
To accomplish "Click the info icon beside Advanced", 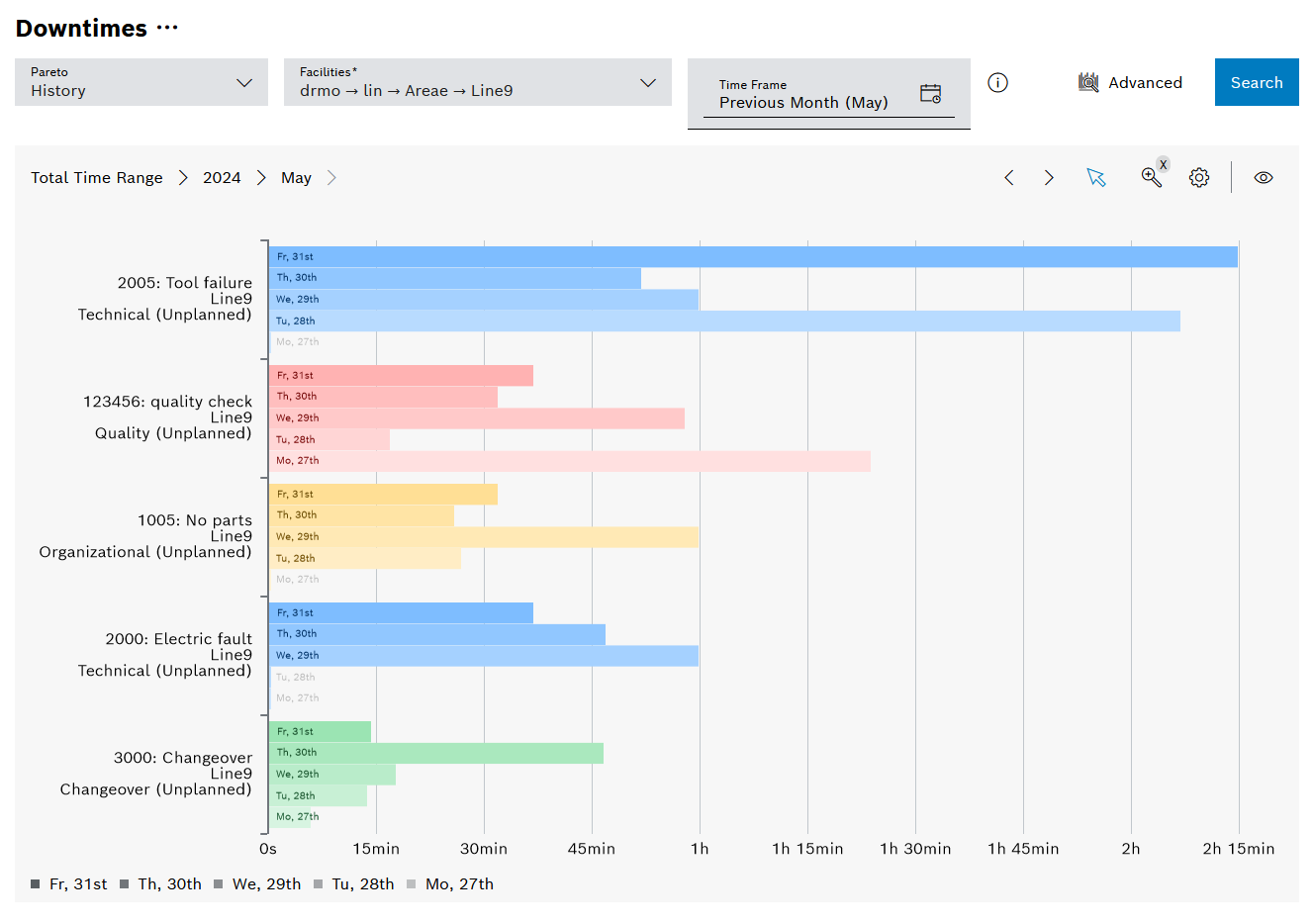I will (997, 83).
